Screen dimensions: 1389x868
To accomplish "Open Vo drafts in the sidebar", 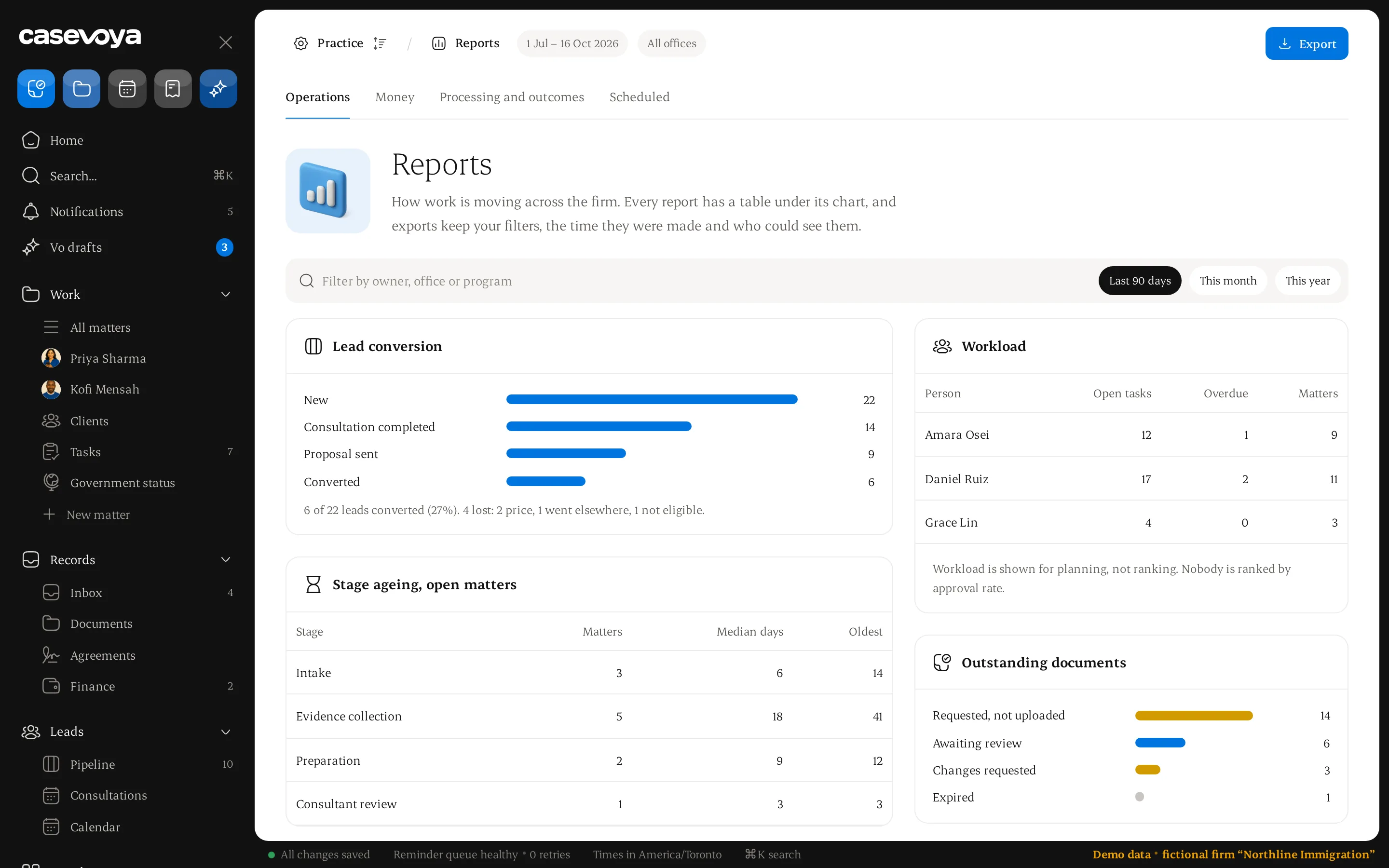I will (127, 247).
